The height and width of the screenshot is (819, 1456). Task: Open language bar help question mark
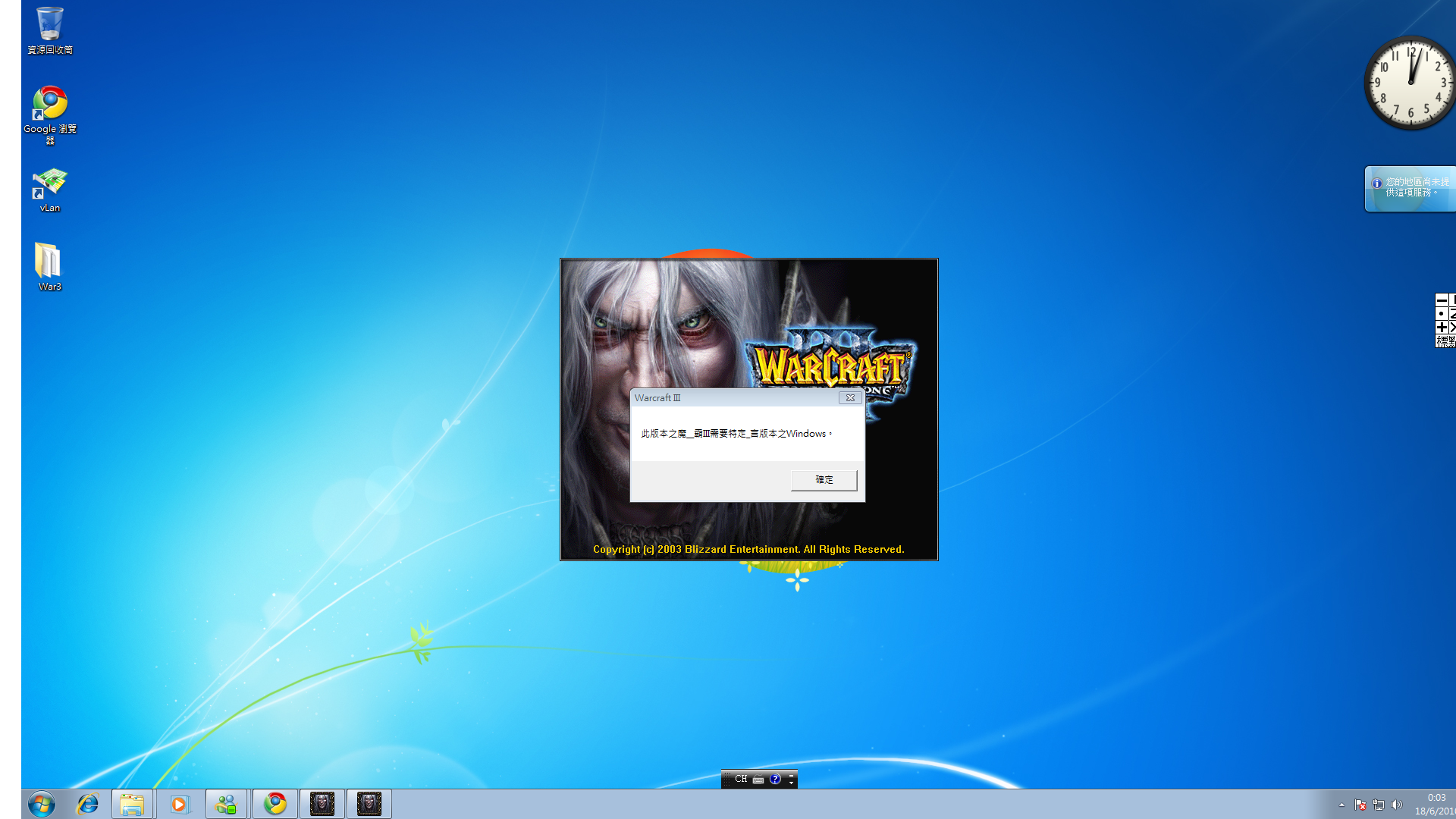point(775,779)
